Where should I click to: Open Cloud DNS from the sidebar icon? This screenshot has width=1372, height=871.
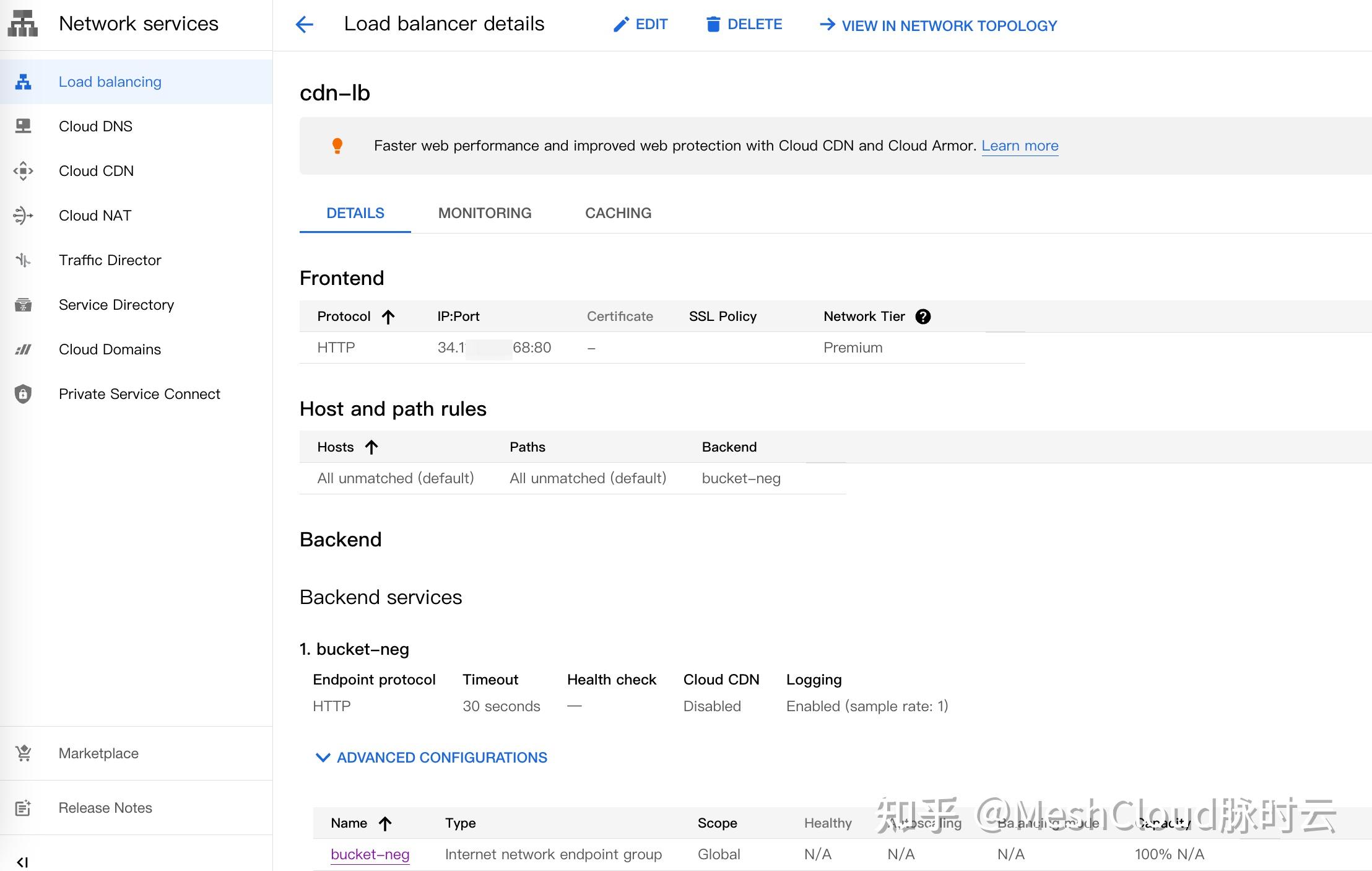[23, 126]
